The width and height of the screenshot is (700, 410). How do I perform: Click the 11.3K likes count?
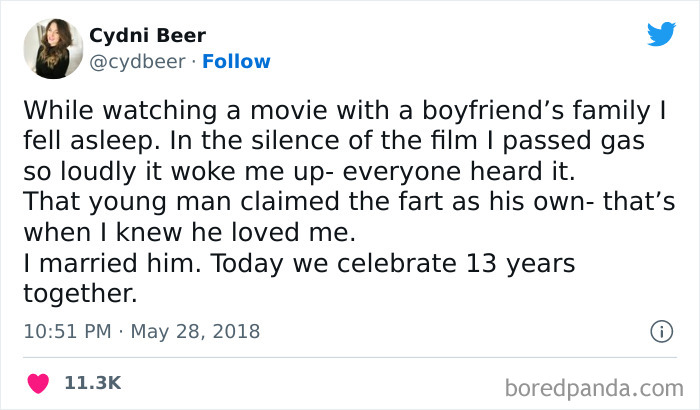[93, 382]
